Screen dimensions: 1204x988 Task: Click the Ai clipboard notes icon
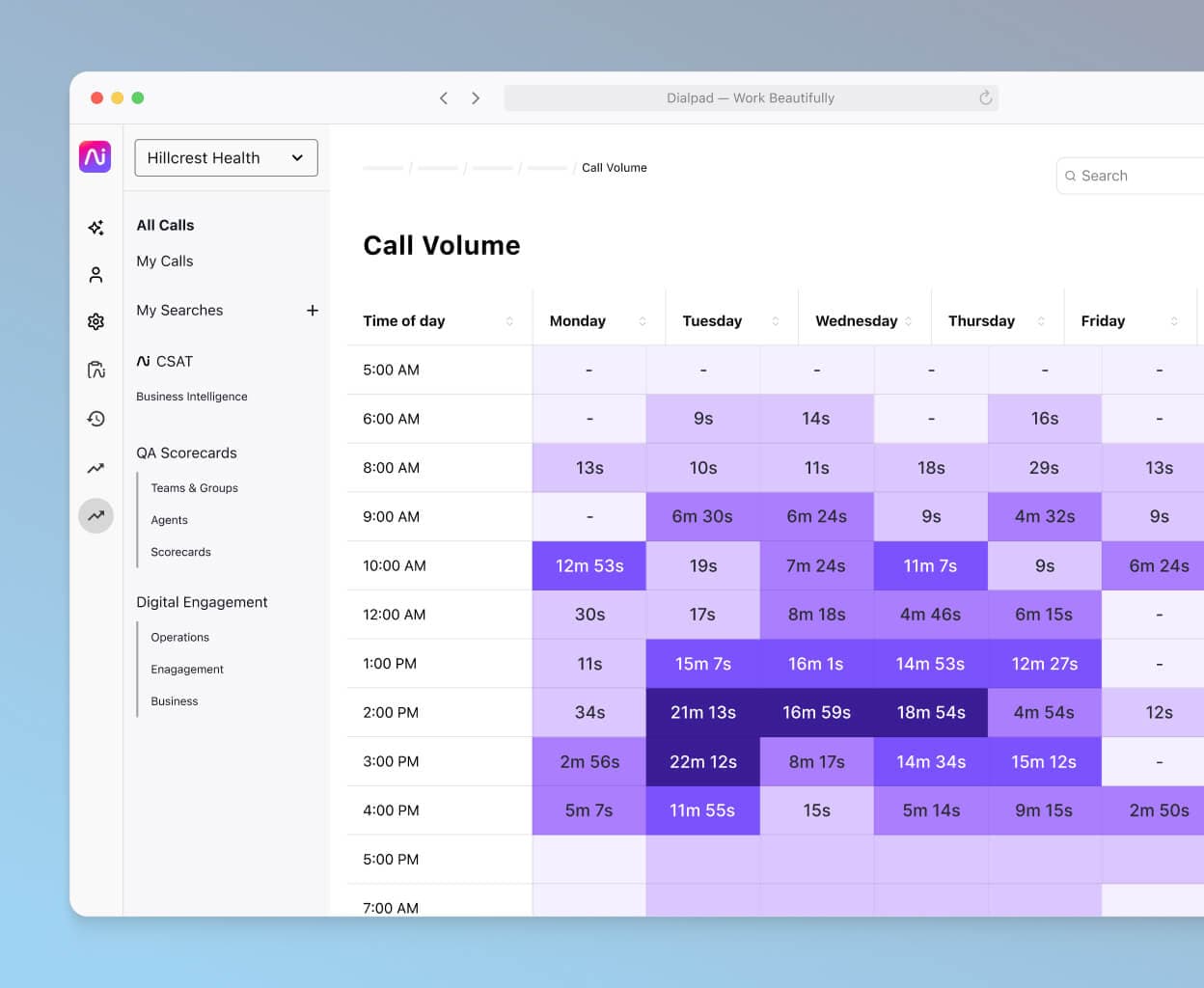point(96,369)
